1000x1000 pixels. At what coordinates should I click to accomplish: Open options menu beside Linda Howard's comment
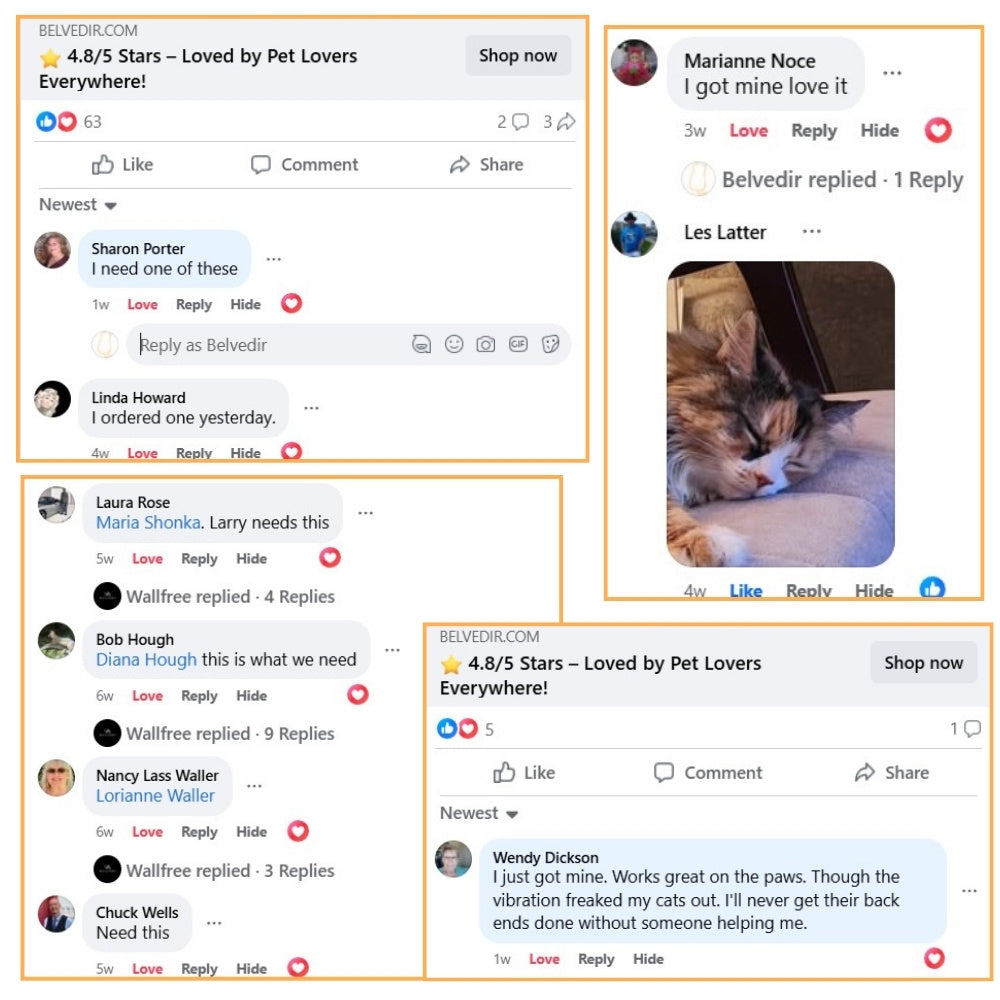[x=311, y=408]
